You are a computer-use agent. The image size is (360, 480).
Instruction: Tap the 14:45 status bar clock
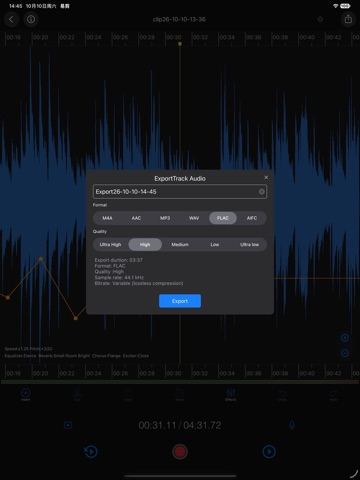click(x=15, y=6)
